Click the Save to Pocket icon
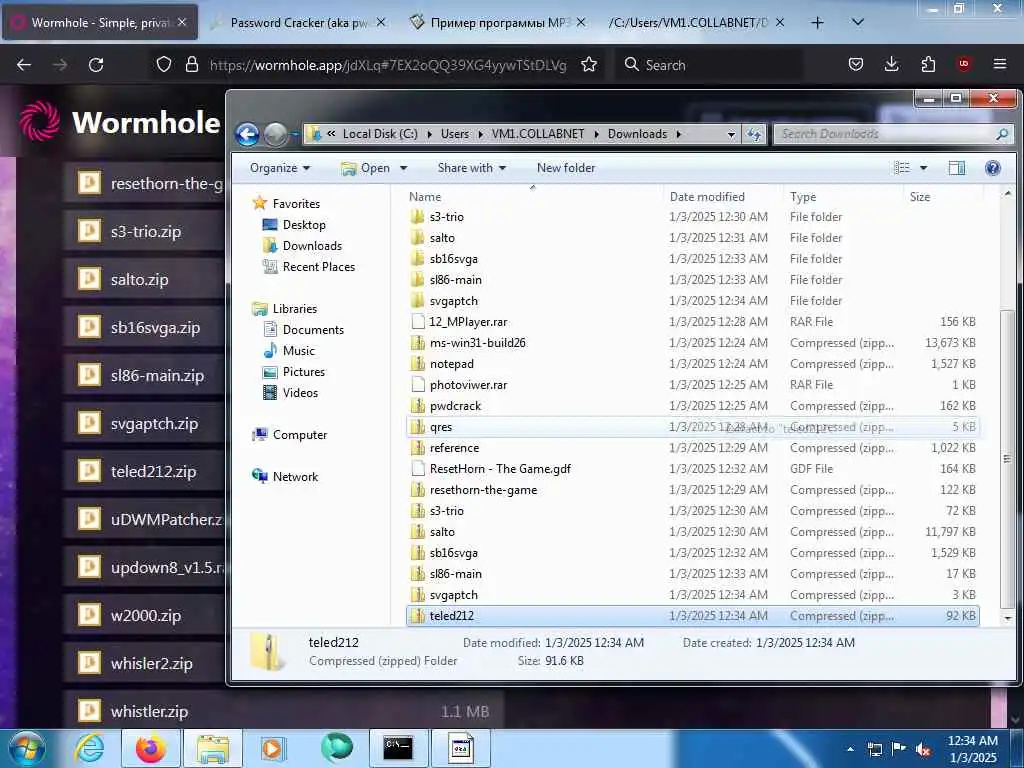This screenshot has width=1024, height=768. (856, 64)
